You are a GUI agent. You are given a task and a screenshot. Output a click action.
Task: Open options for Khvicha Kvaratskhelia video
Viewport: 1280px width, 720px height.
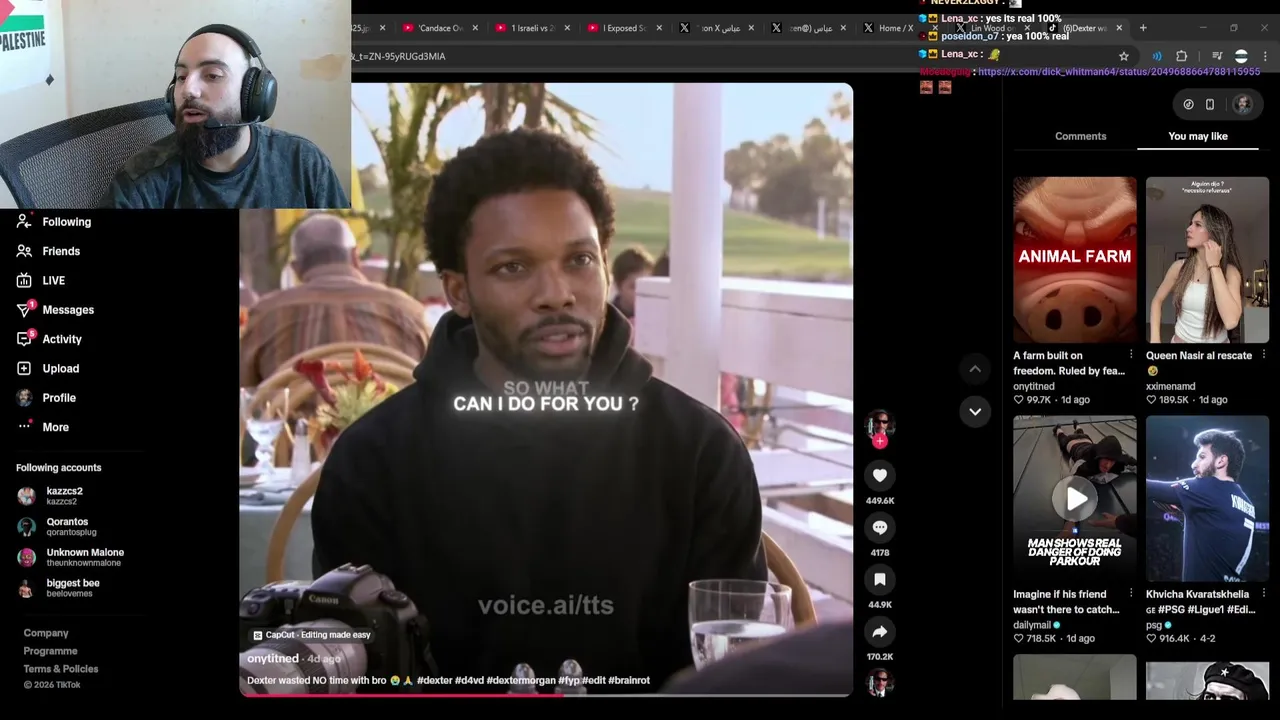(1263, 594)
